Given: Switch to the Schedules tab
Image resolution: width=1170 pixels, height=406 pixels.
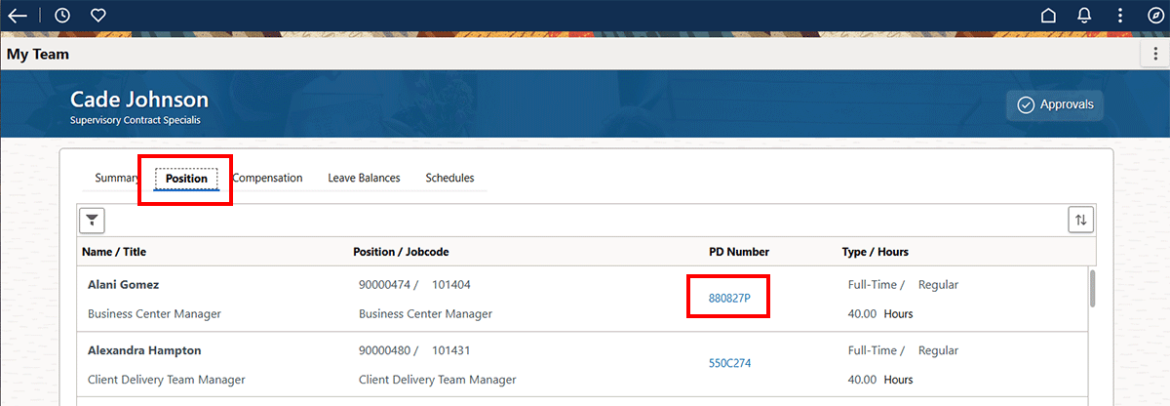Looking at the screenshot, I should tap(450, 178).
